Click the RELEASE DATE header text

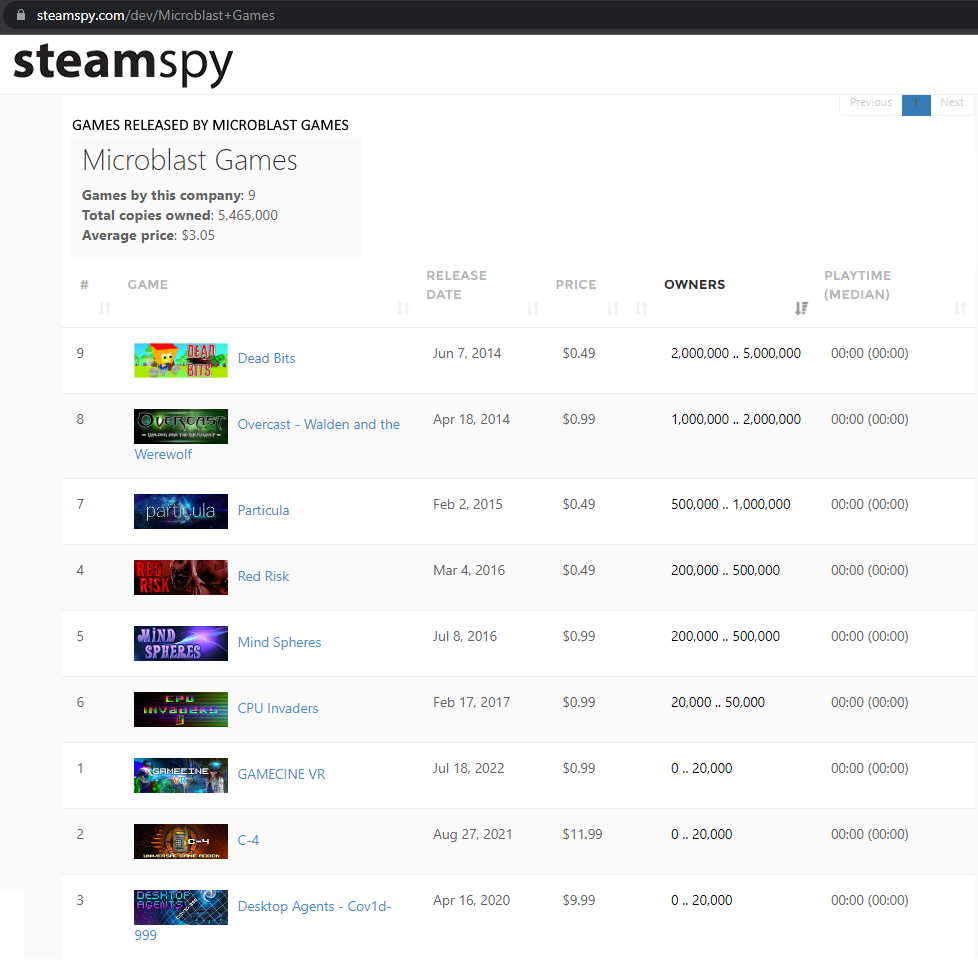coord(457,285)
